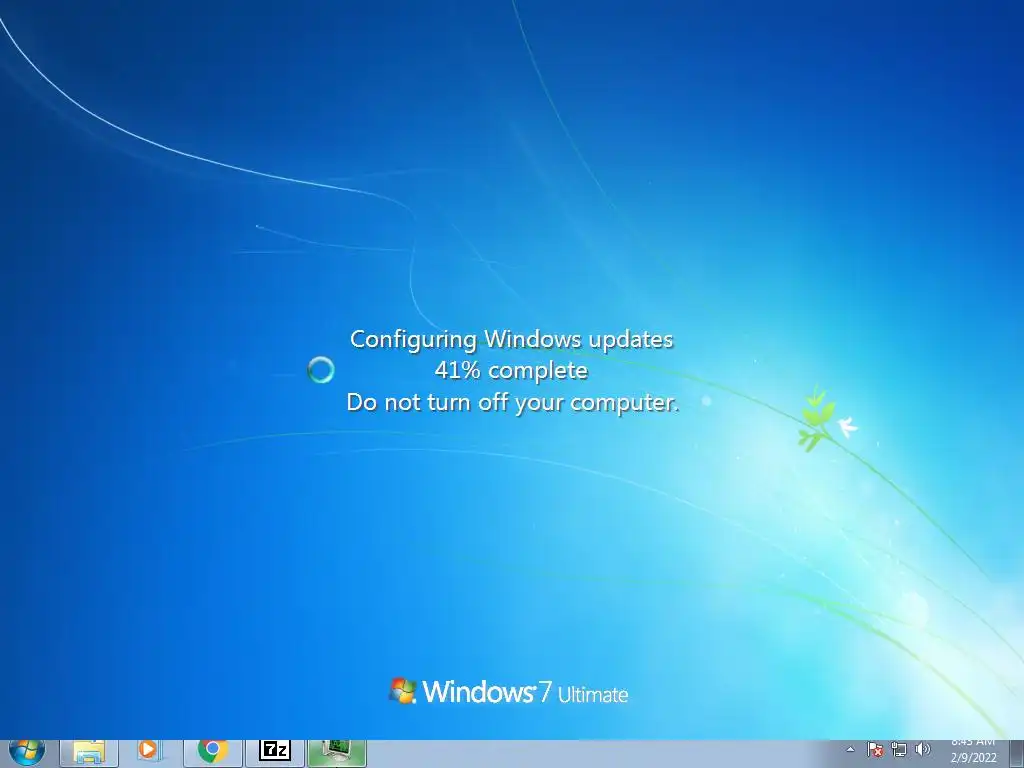Show hidden system tray icons arrow
The width and height of the screenshot is (1024, 768).
click(850, 750)
